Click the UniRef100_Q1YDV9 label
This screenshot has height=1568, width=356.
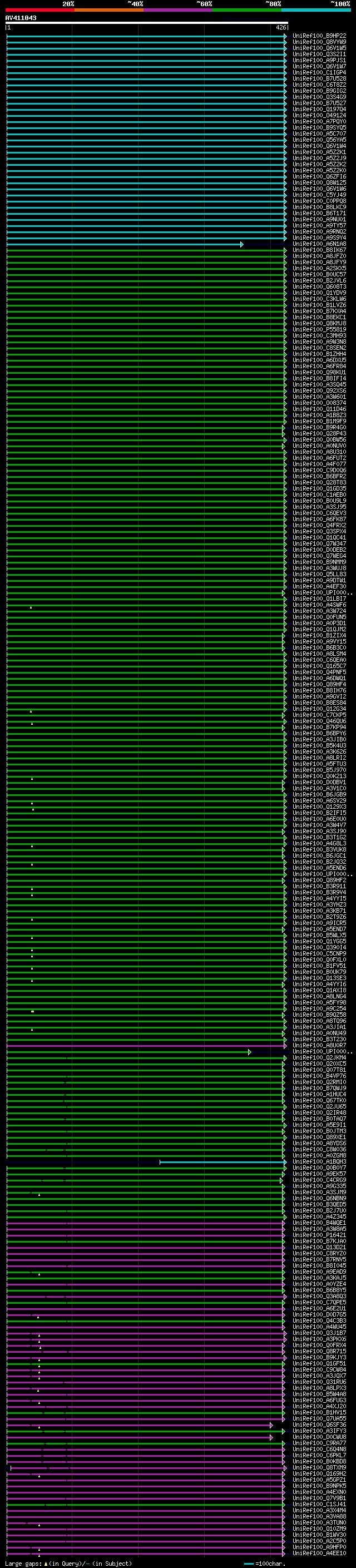(x=319, y=293)
